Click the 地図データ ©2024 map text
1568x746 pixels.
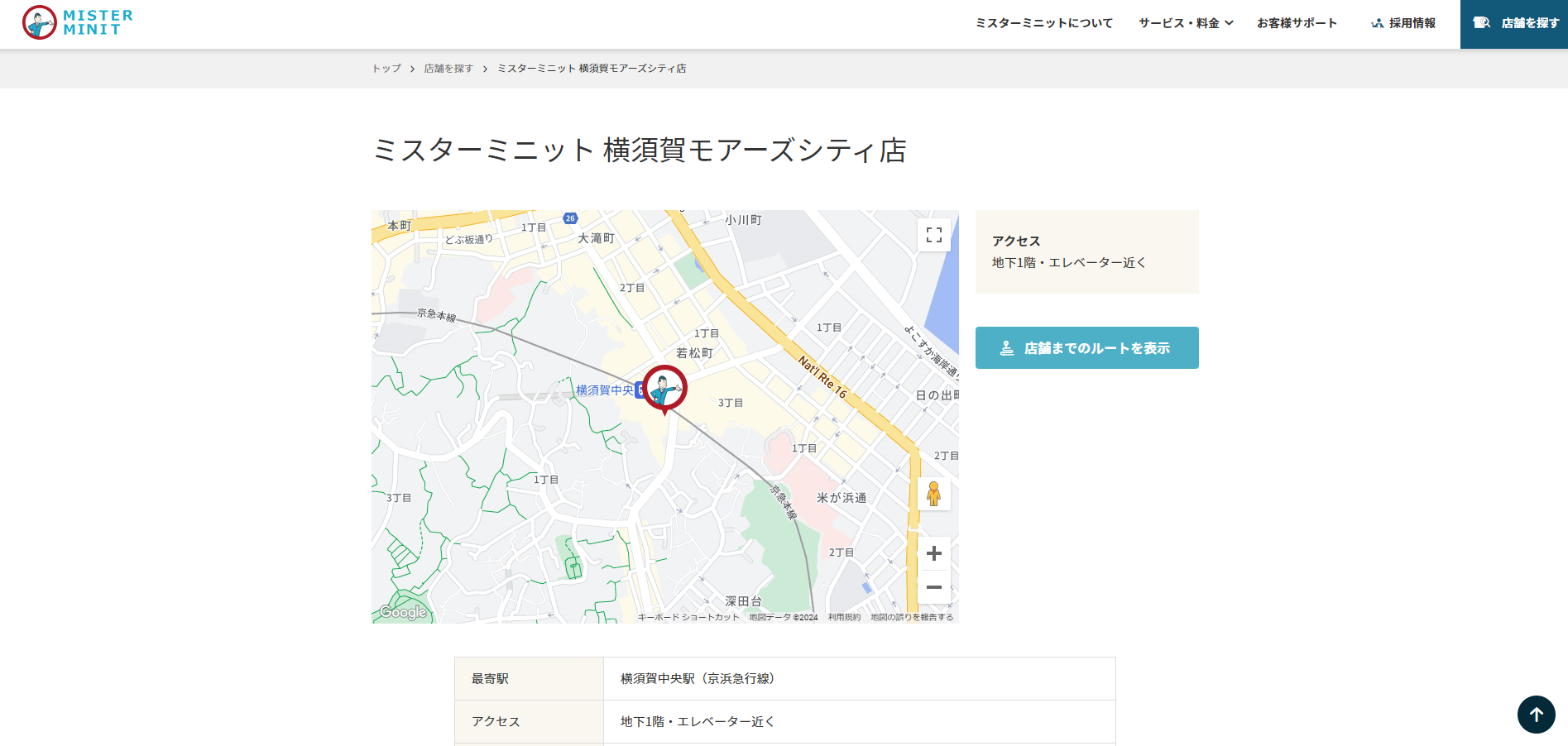(784, 617)
